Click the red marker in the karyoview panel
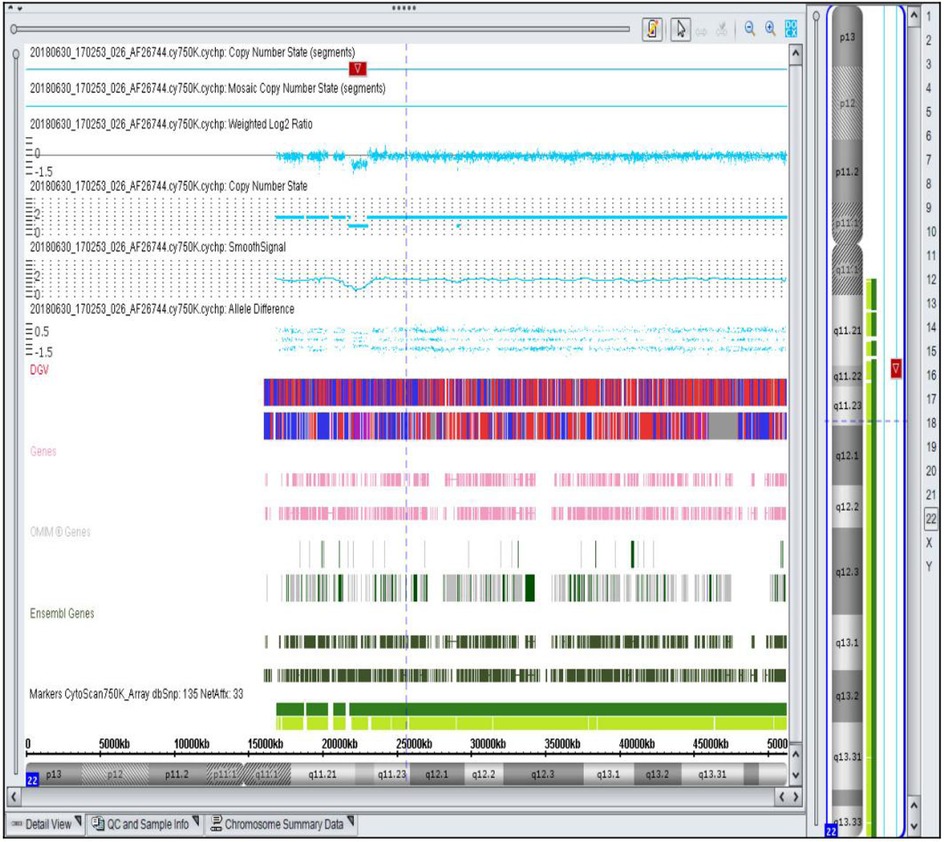Screen dimensions: 945x842 [896, 368]
